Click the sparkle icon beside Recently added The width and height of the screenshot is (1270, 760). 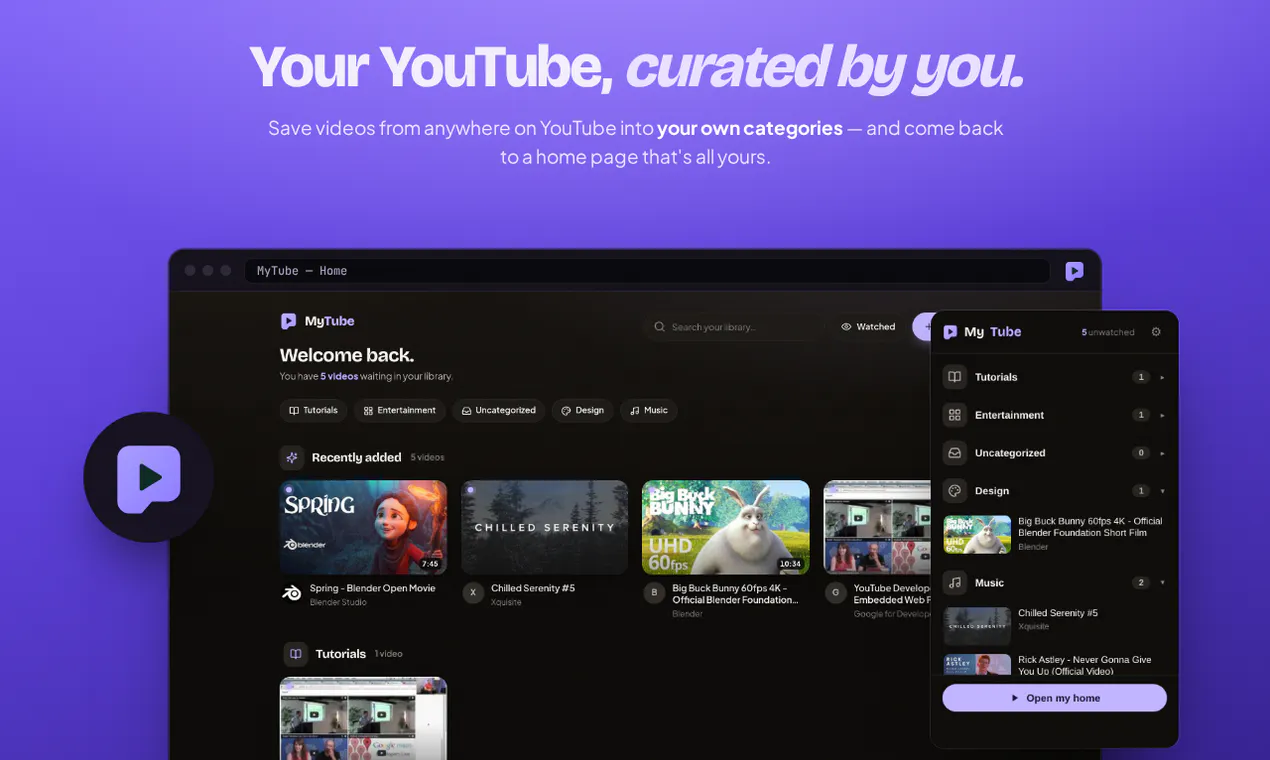292,457
